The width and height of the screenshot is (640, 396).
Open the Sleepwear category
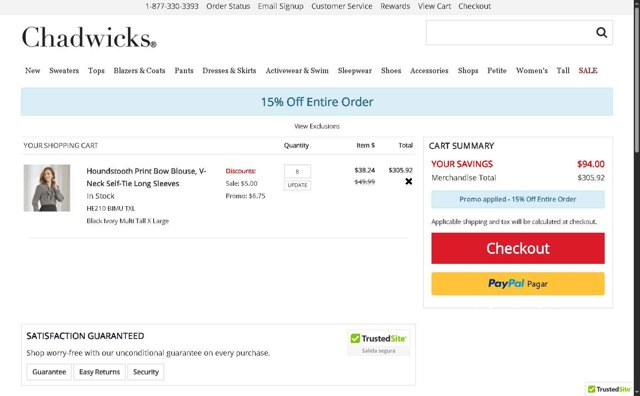tap(355, 71)
